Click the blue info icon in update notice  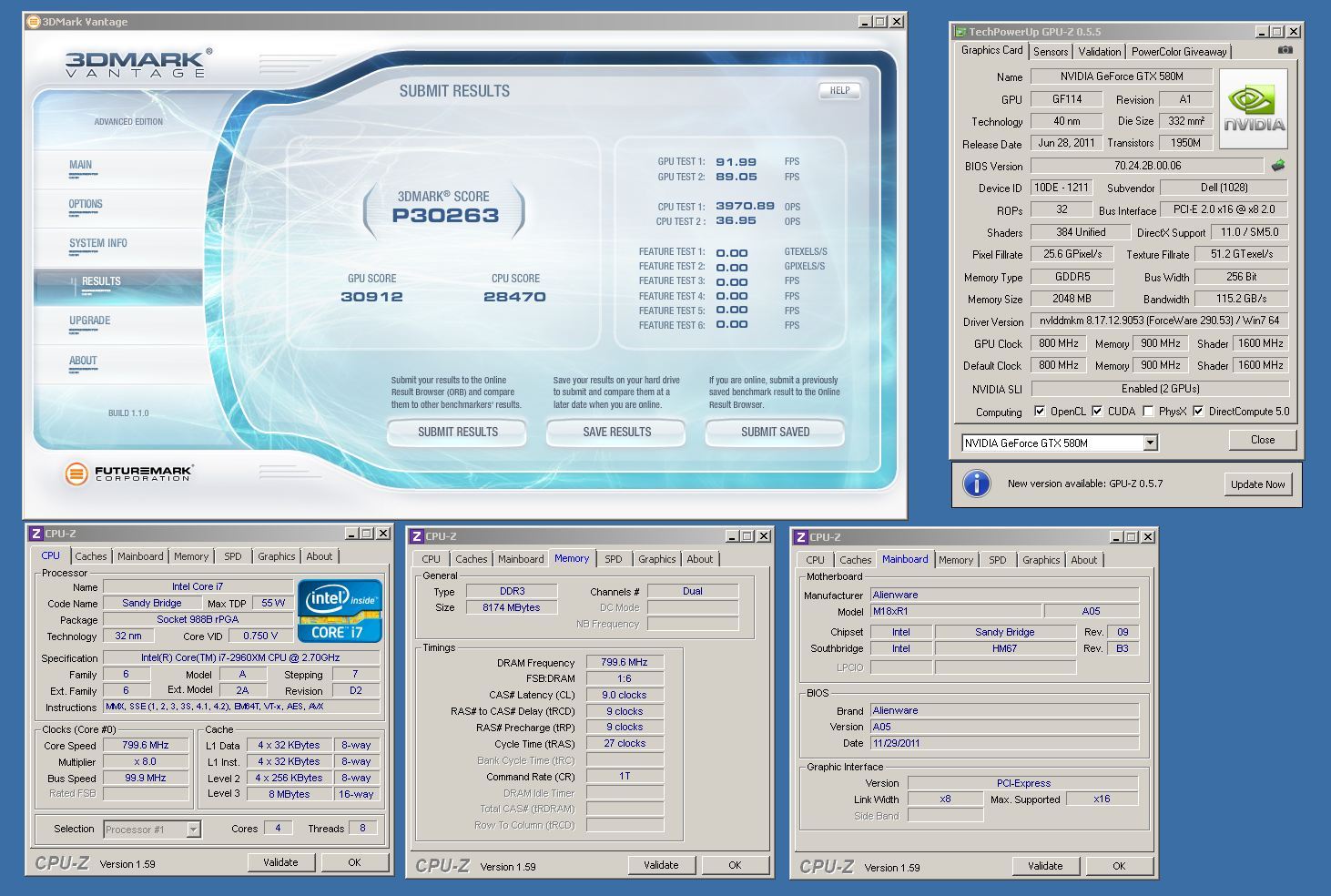click(x=977, y=484)
